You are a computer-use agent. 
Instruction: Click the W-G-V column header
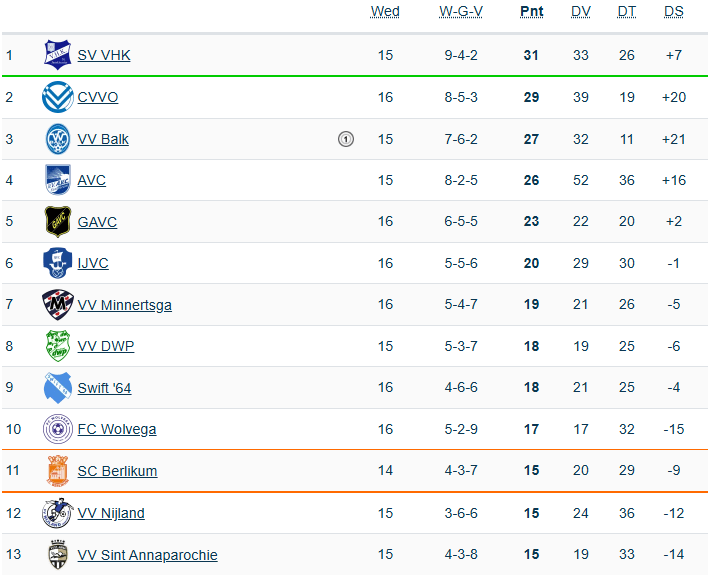point(461,12)
